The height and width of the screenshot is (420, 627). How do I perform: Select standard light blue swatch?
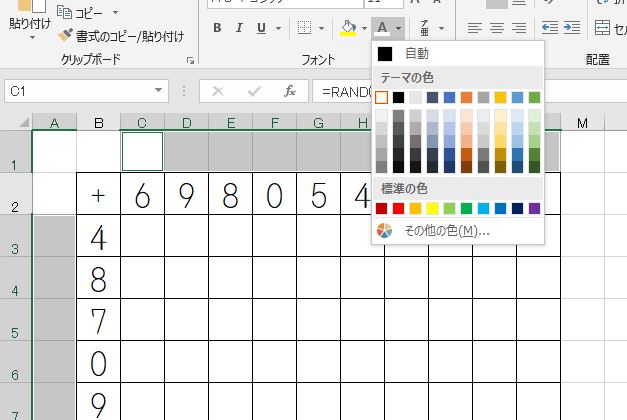tap(483, 208)
